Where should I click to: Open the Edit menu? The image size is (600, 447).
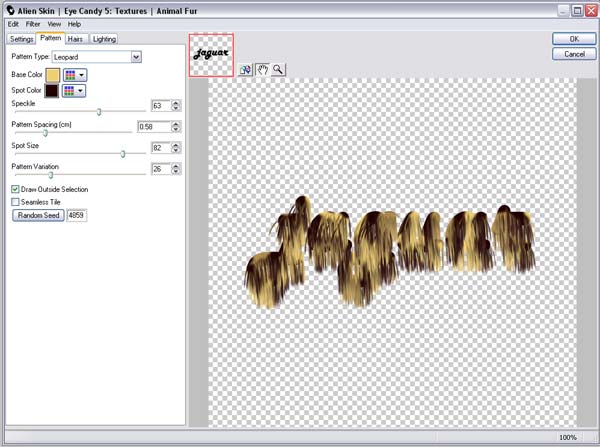(13, 24)
